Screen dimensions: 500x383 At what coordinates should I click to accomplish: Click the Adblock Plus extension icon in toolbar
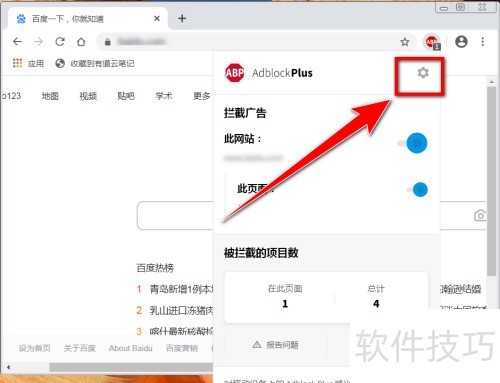coord(432,42)
